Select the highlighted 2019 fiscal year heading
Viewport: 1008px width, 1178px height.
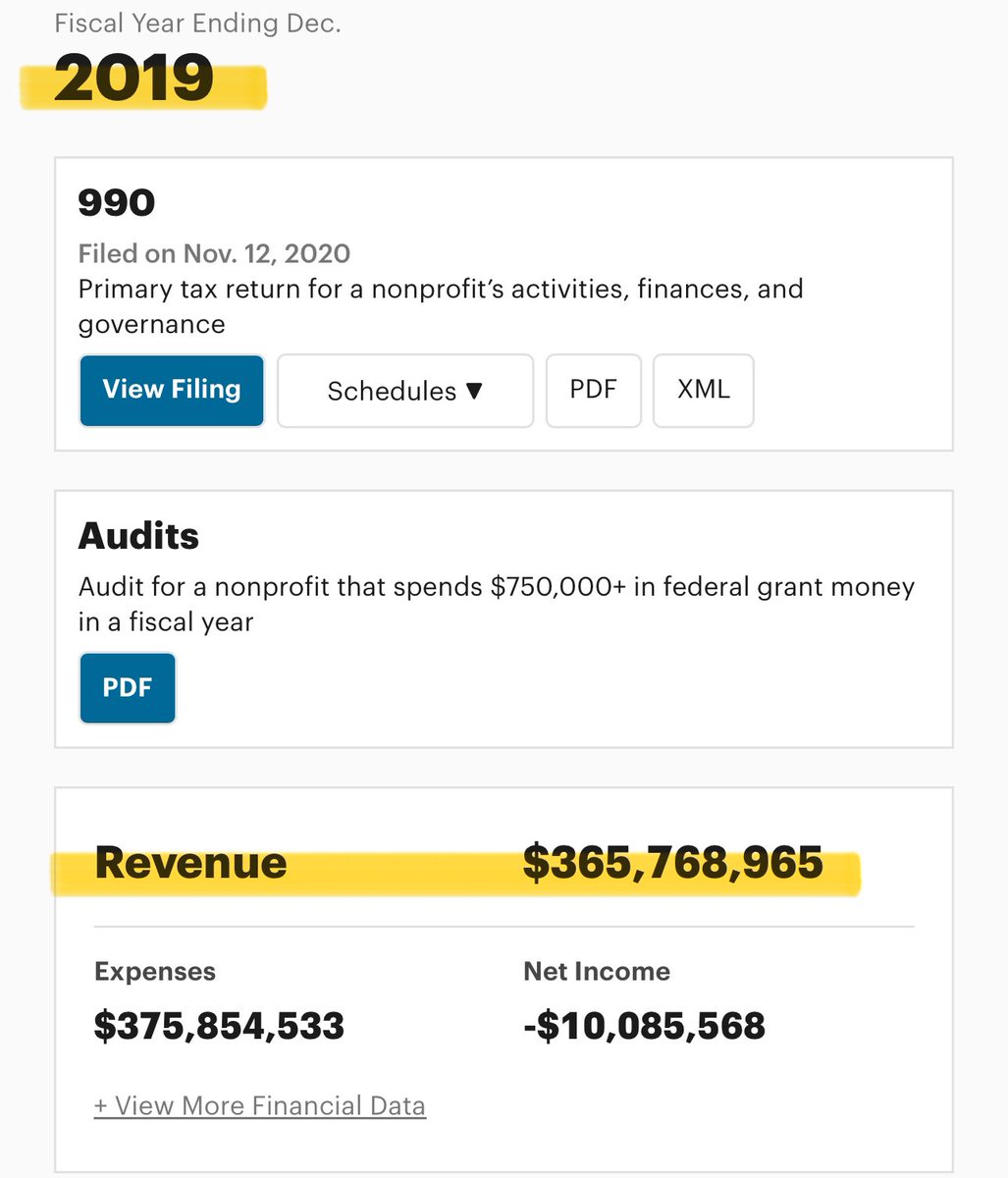[134, 79]
